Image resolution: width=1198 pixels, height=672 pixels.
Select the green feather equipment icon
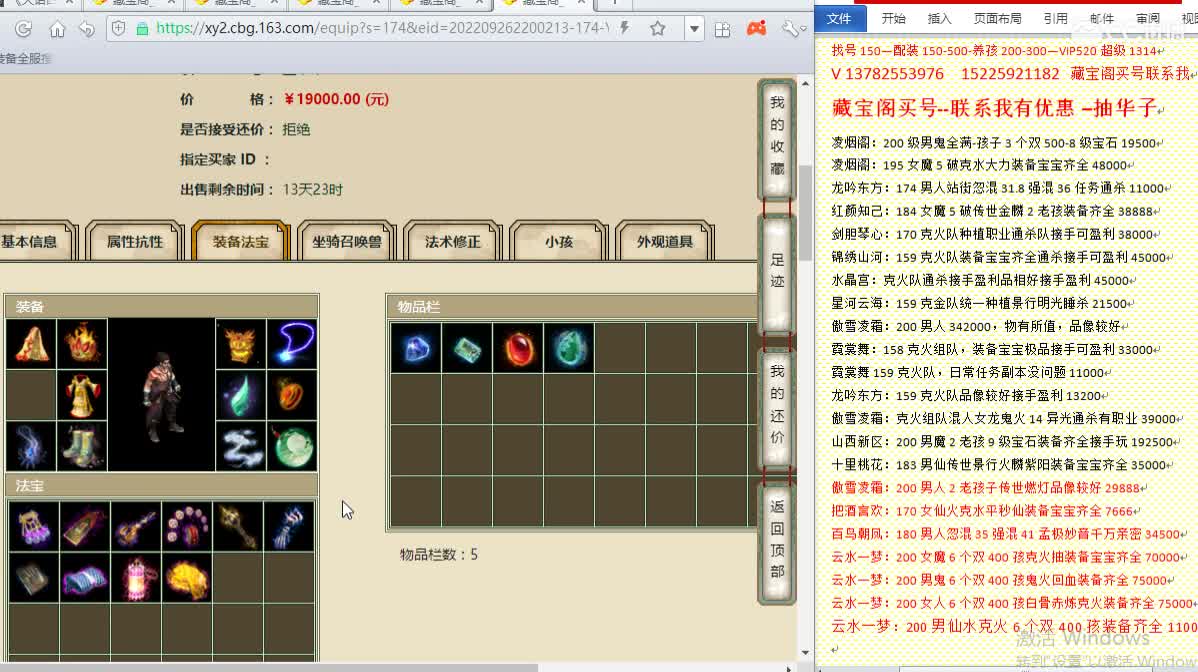pyautogui.click(x=241, y=395)
